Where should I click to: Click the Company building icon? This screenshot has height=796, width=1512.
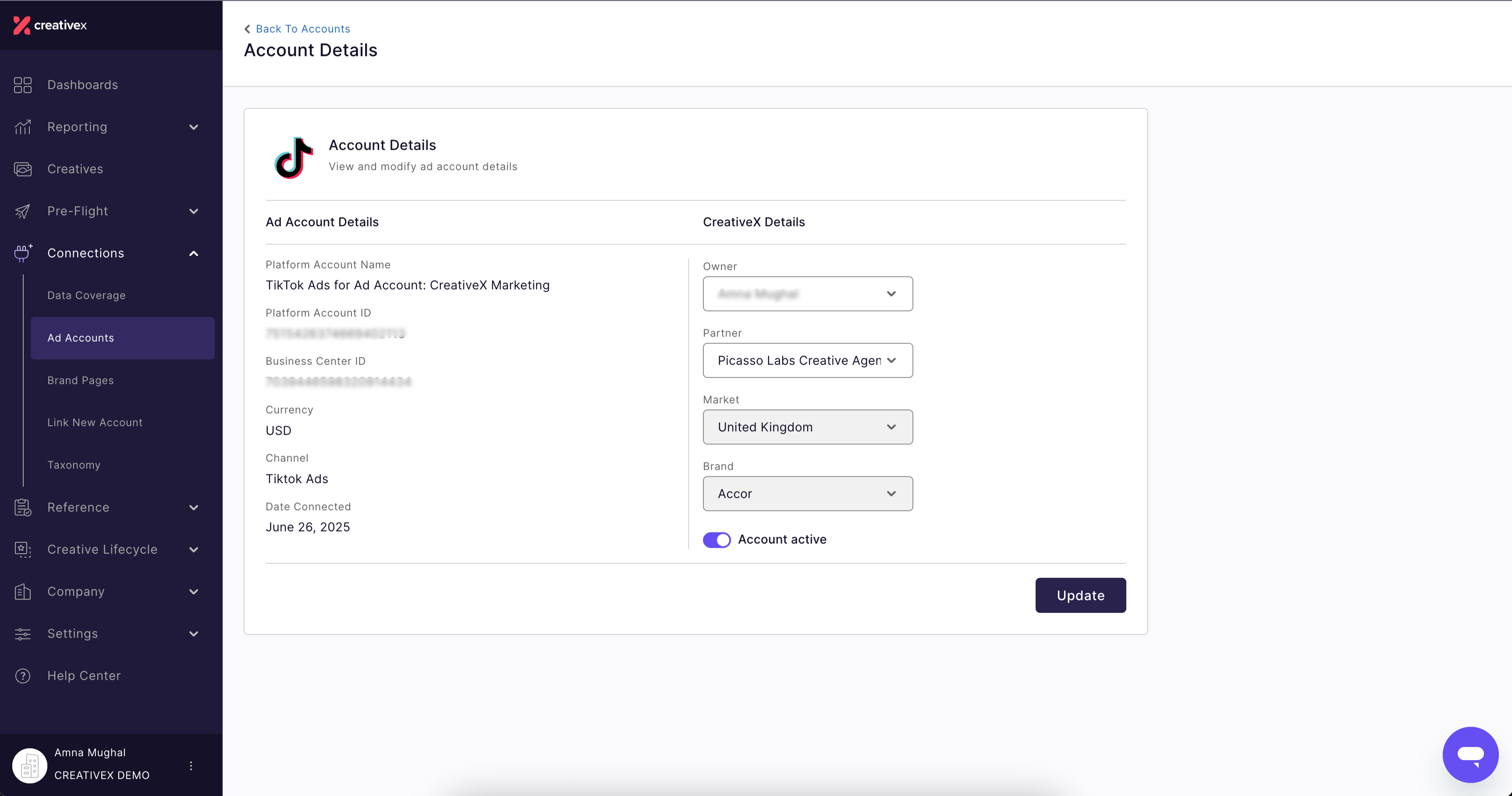23,592
